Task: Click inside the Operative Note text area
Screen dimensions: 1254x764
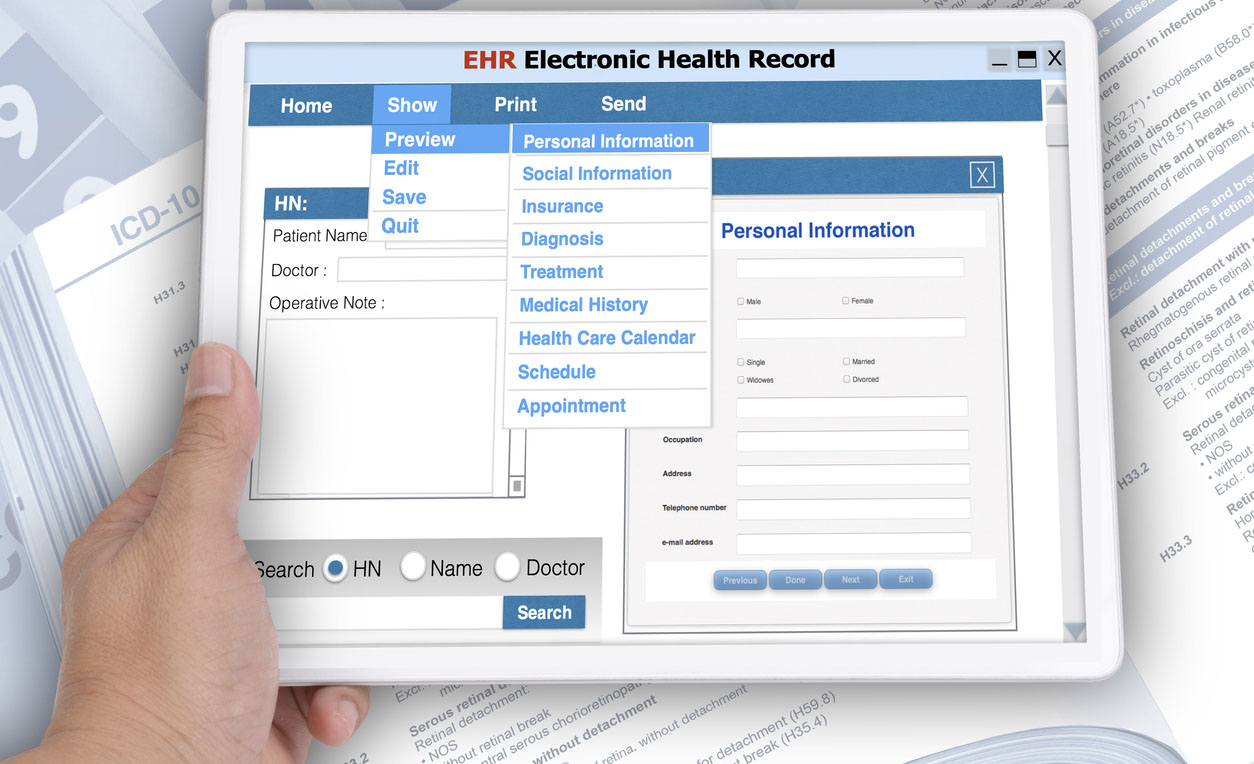Action: (x=377, y=406)
